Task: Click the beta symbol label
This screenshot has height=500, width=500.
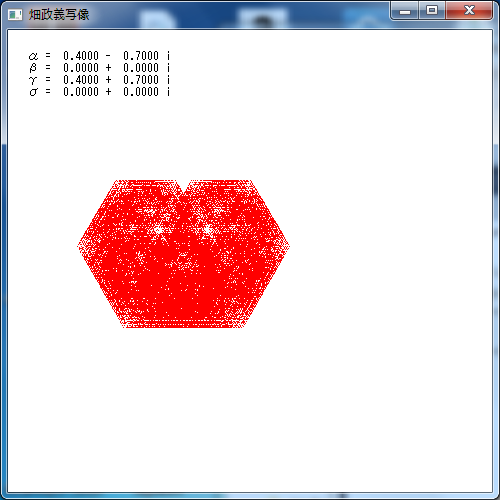Action: click(x=33, y=68)
